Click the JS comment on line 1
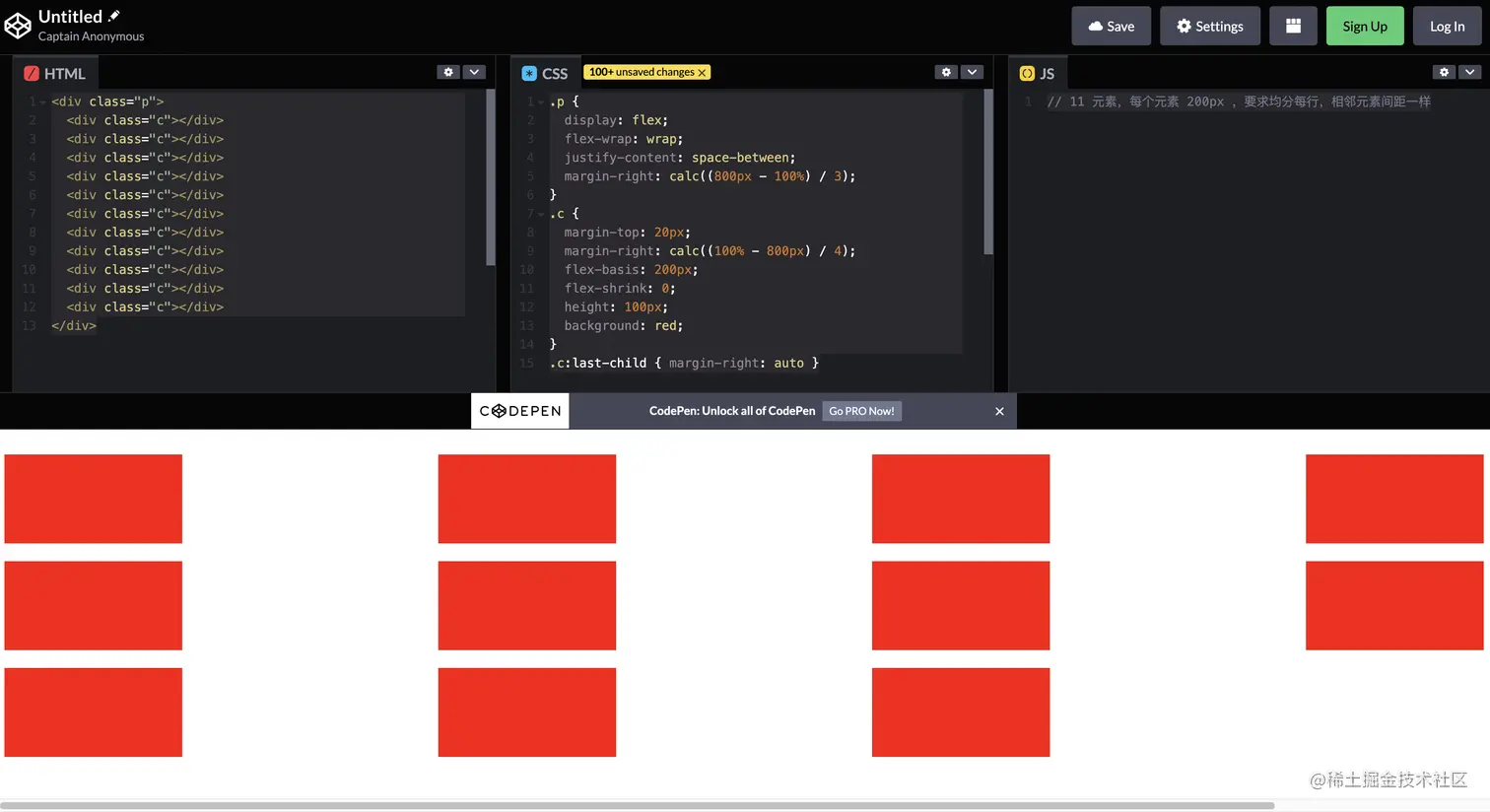The image size is (1490, 812). pos(1239,101)
